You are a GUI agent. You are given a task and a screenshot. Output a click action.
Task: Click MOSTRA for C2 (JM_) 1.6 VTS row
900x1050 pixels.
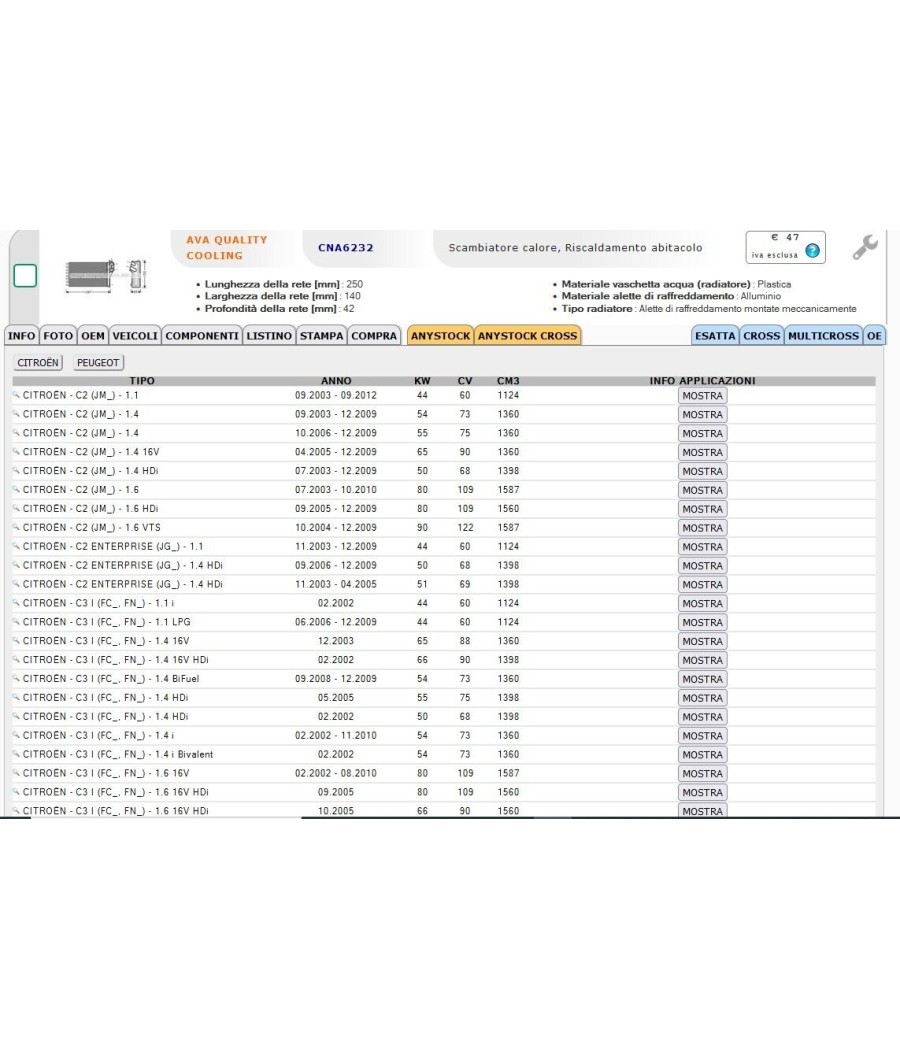702,528
